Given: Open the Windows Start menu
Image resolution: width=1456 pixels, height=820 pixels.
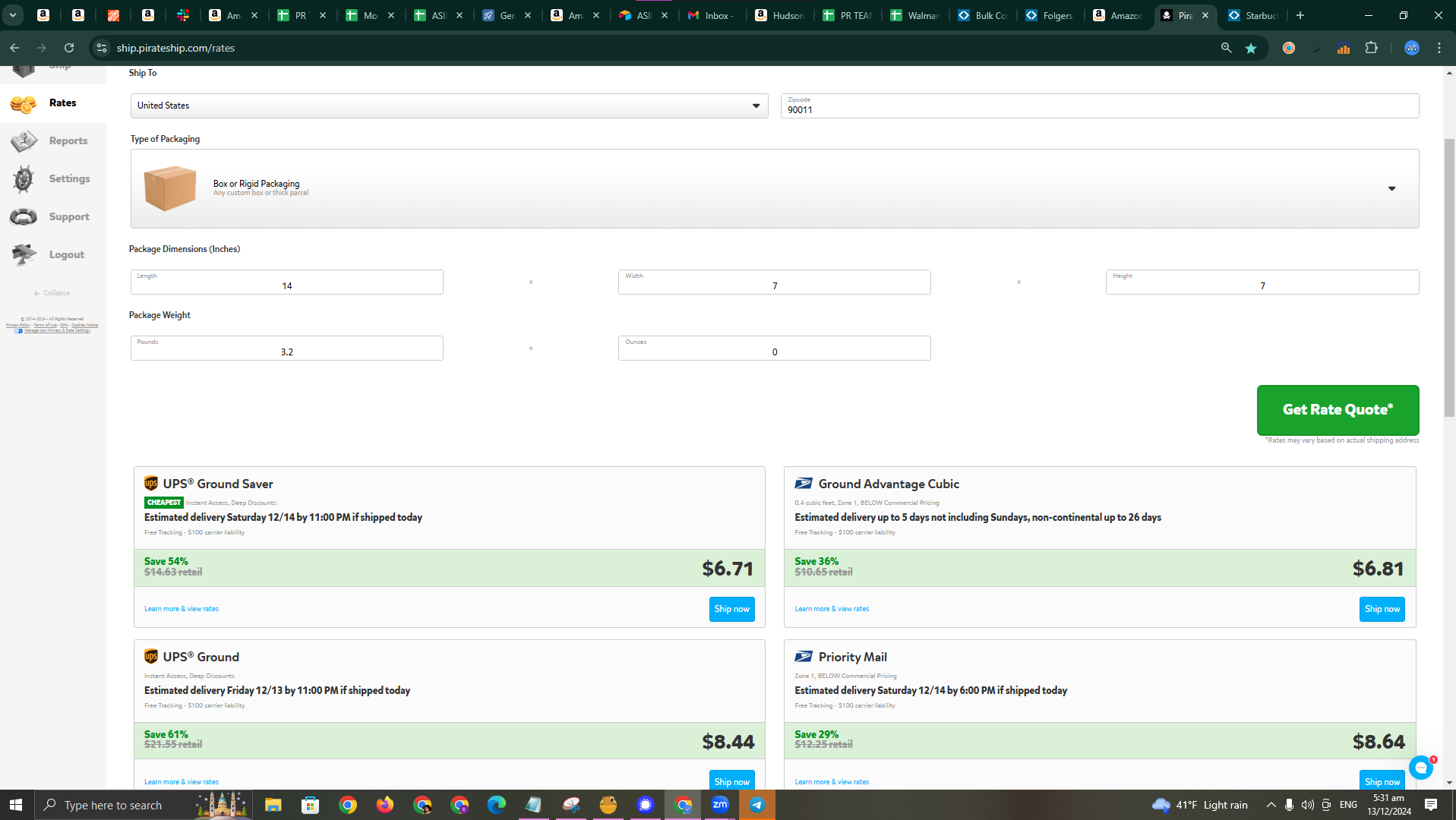Looking at the screenshot, I should click(x=16, y=805).
